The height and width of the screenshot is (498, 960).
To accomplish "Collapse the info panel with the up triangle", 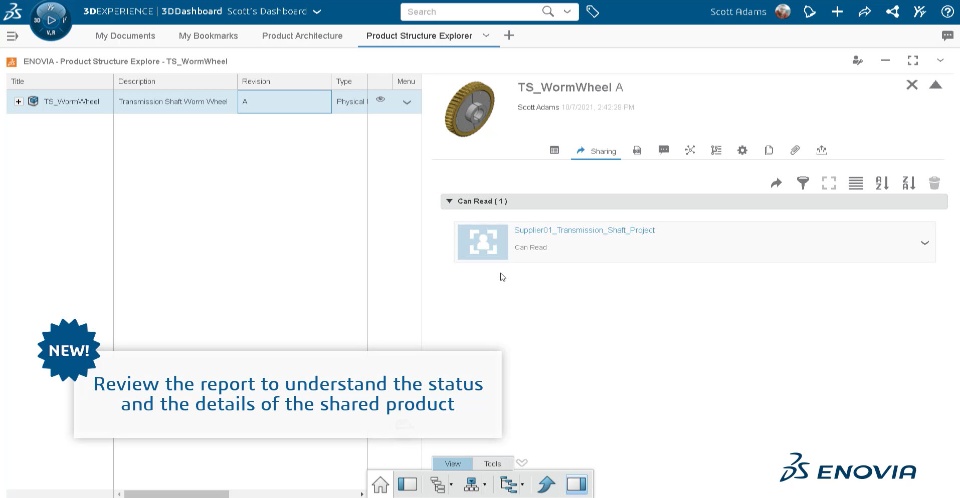I will click(936, 85).
